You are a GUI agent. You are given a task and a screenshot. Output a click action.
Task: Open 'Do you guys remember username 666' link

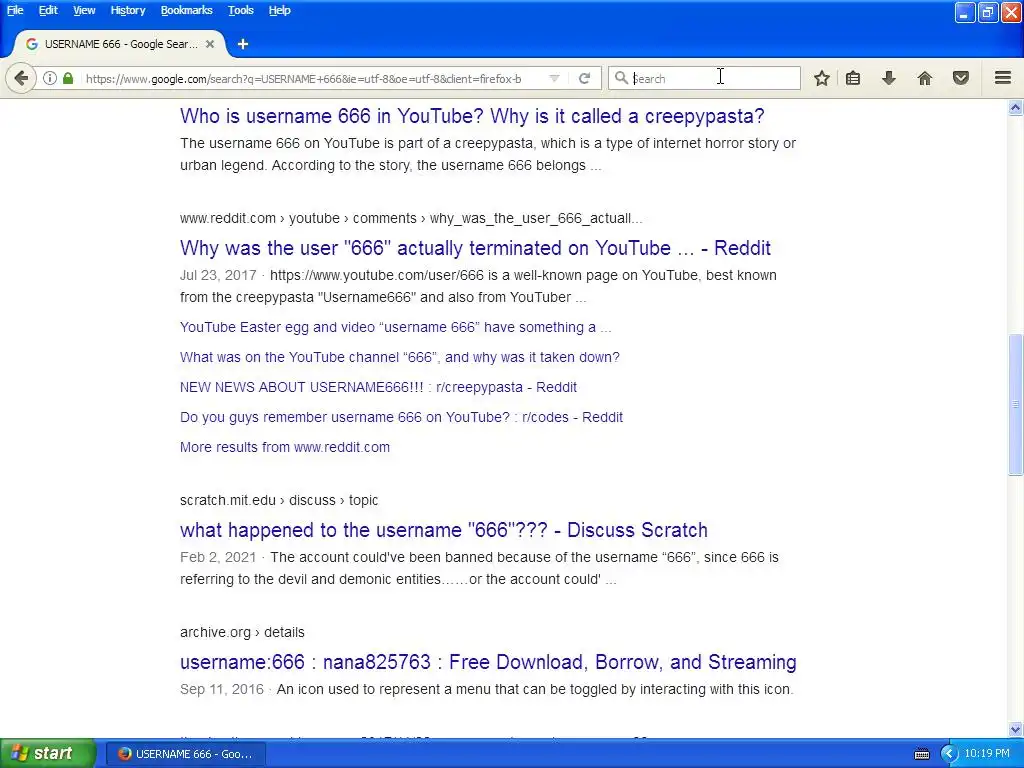[402, 417]
